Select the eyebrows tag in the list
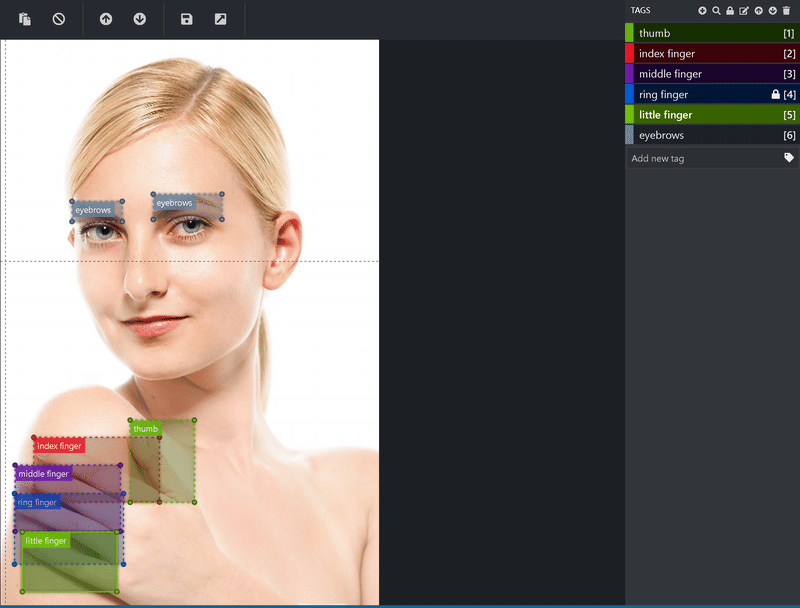 coord(712,135)
